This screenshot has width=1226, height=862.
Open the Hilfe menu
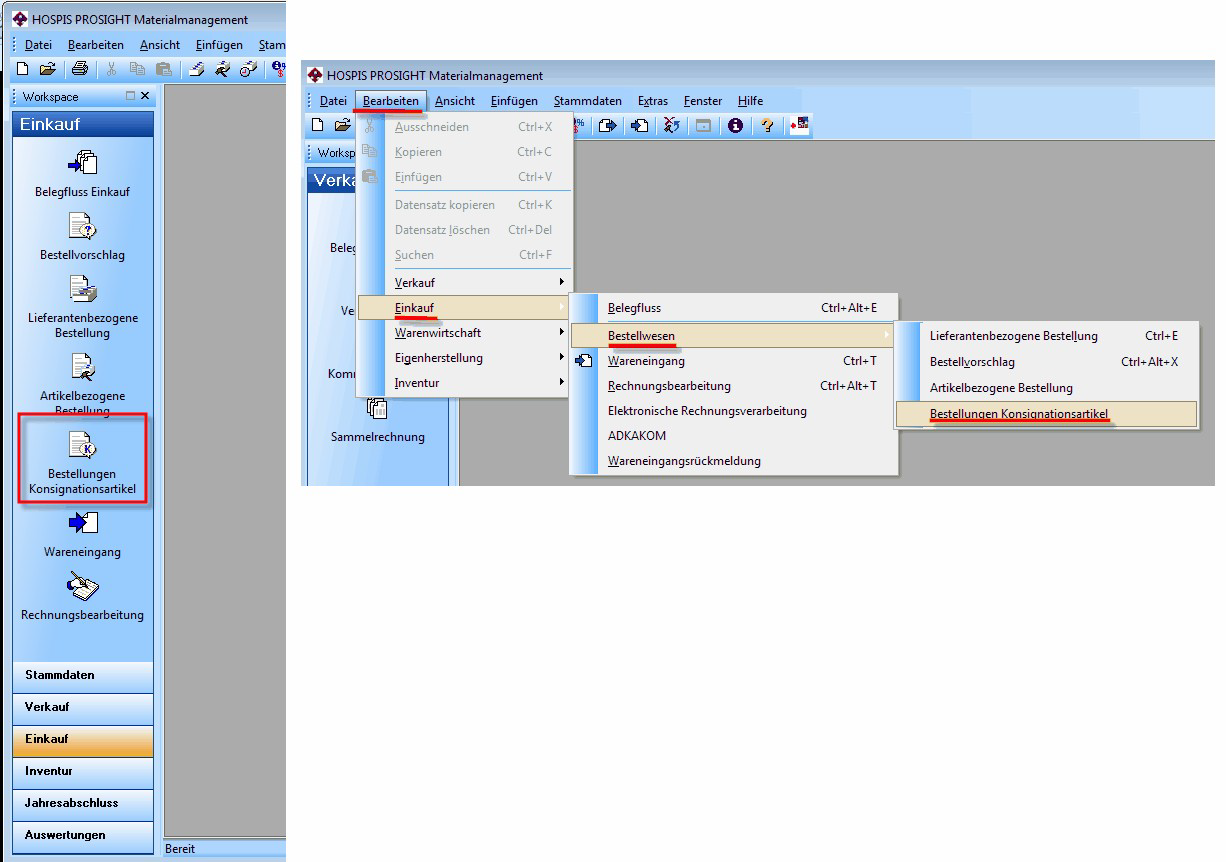point(750,101)
